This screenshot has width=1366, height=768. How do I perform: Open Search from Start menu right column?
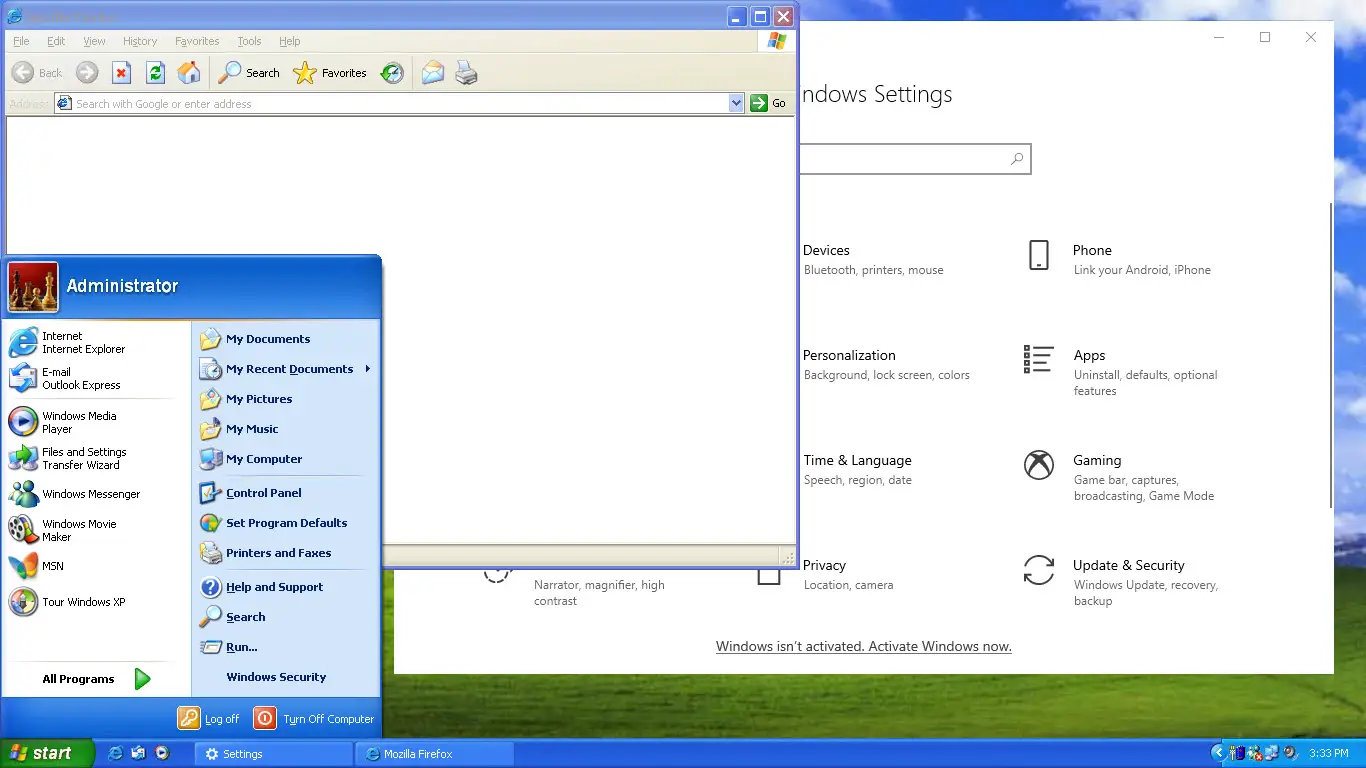click(x=285, y=617)
